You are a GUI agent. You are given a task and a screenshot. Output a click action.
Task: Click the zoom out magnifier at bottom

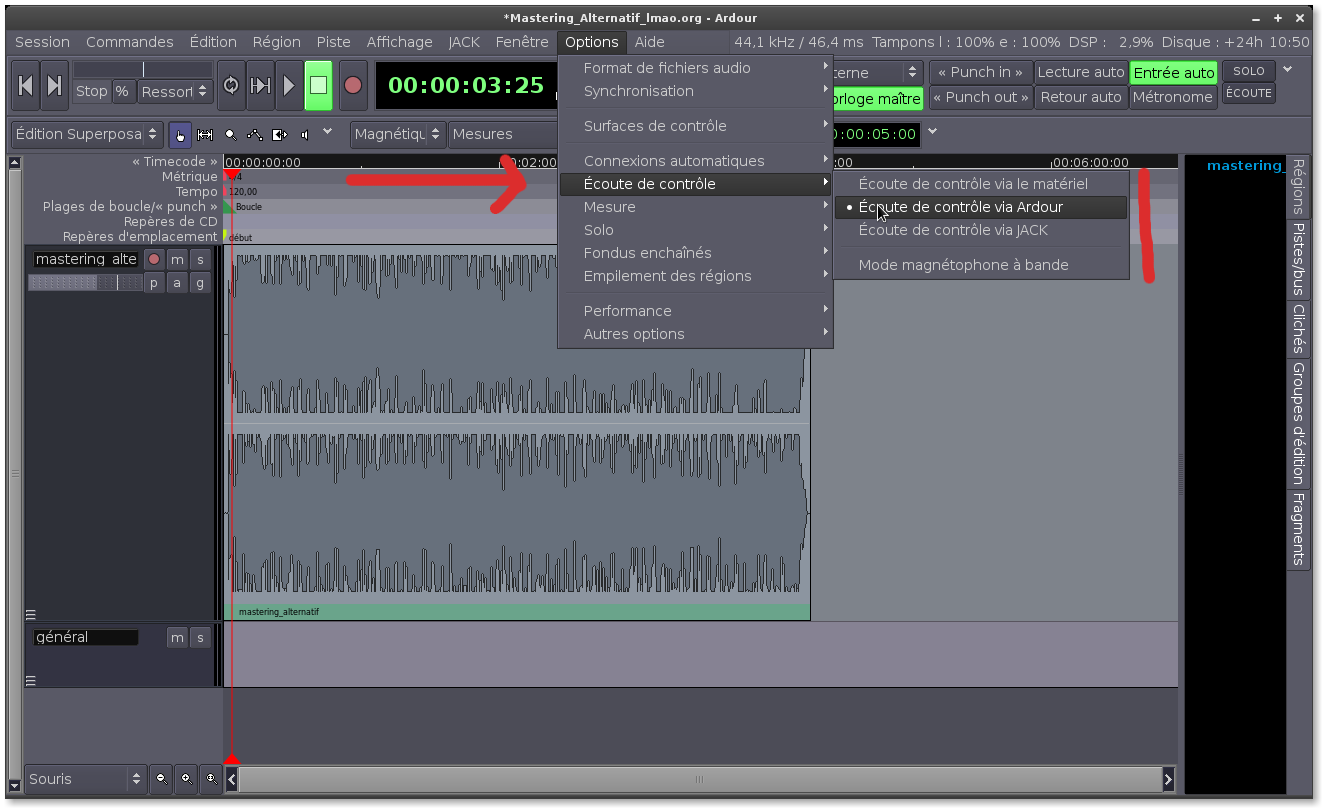[x=161, y=779]
